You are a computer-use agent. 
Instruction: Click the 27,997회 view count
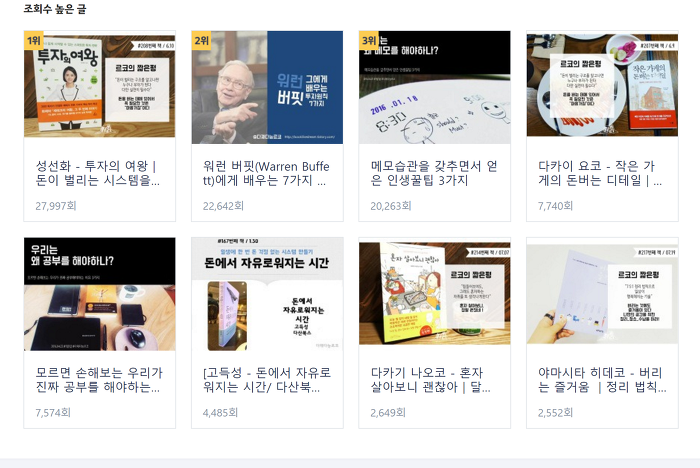56,206
